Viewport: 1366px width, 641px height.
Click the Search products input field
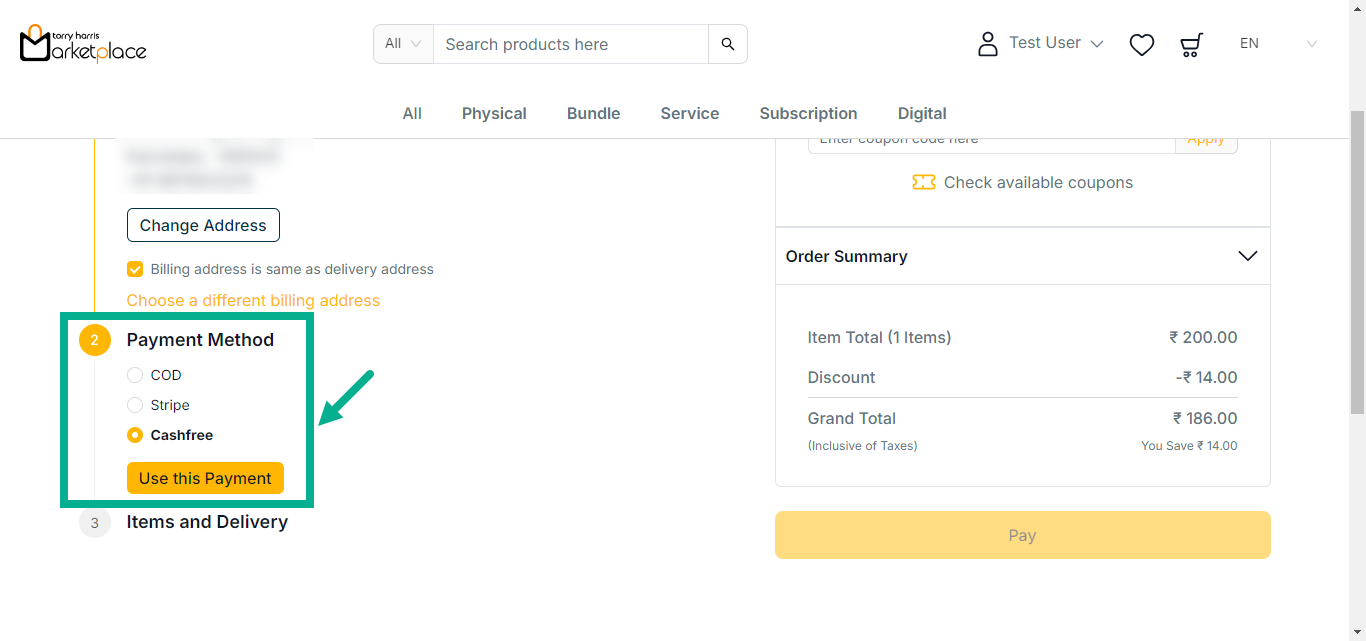pyautogui.click(x=570, y=44)
